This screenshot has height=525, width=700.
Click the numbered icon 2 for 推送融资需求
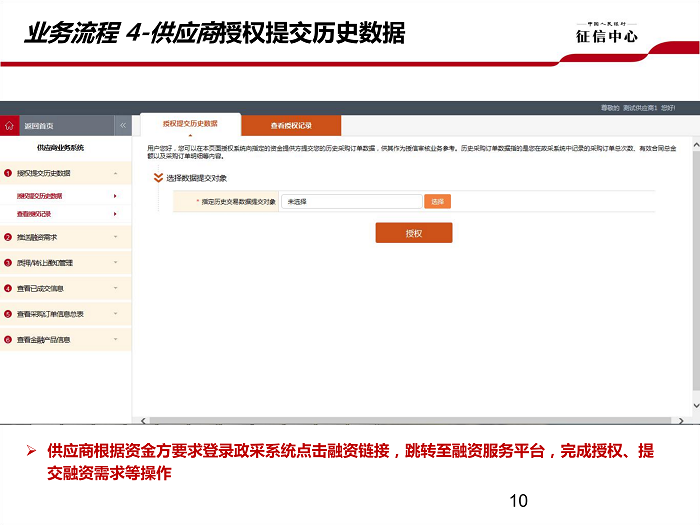tap(7, 237)
